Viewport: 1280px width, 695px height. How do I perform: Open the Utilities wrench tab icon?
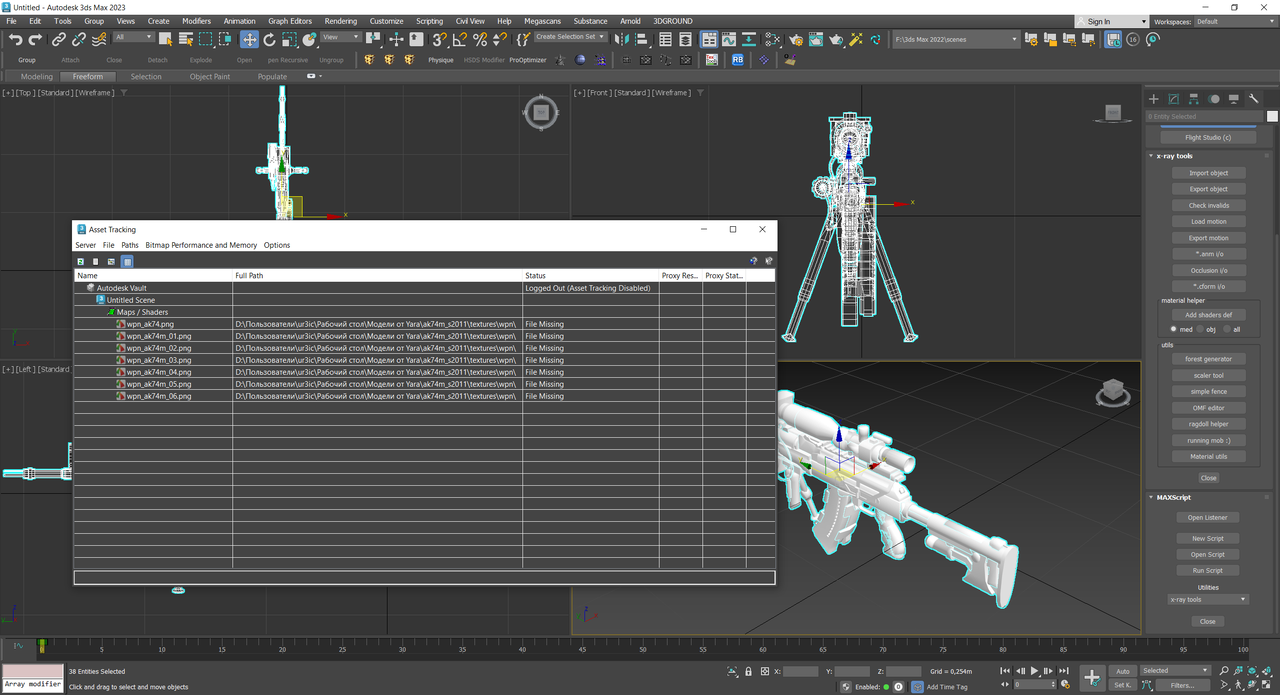pos(1254,99)
